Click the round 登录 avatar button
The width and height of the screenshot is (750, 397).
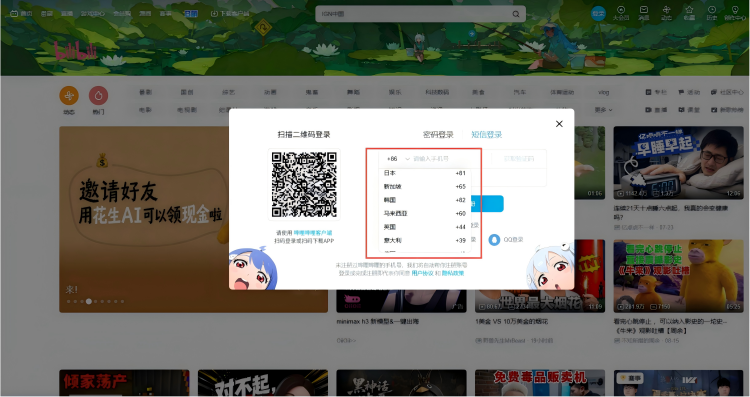[x=598, y=14]
